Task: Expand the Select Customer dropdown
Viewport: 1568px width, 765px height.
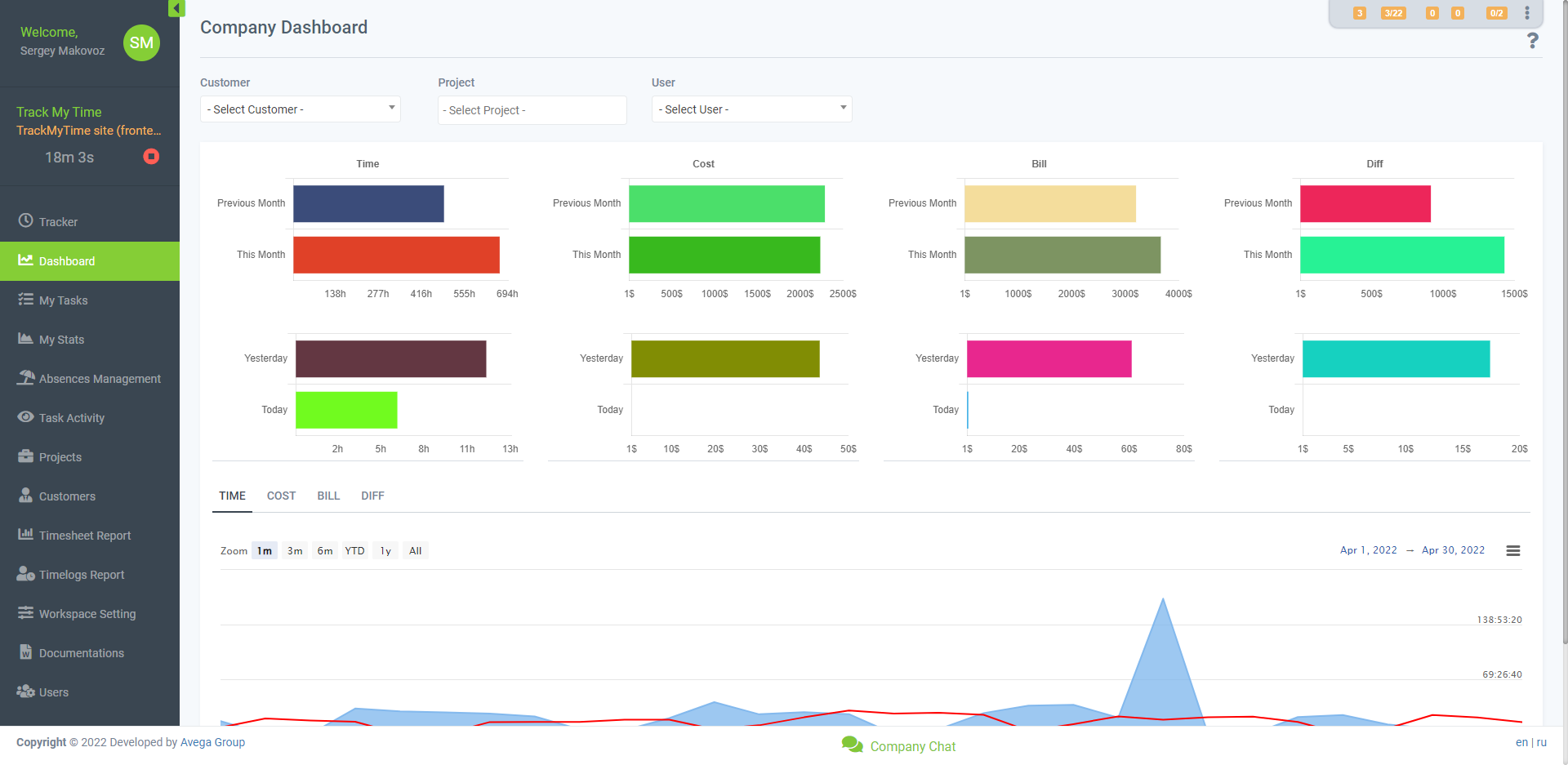Action: pyautogui.click(x=300, y=109)
